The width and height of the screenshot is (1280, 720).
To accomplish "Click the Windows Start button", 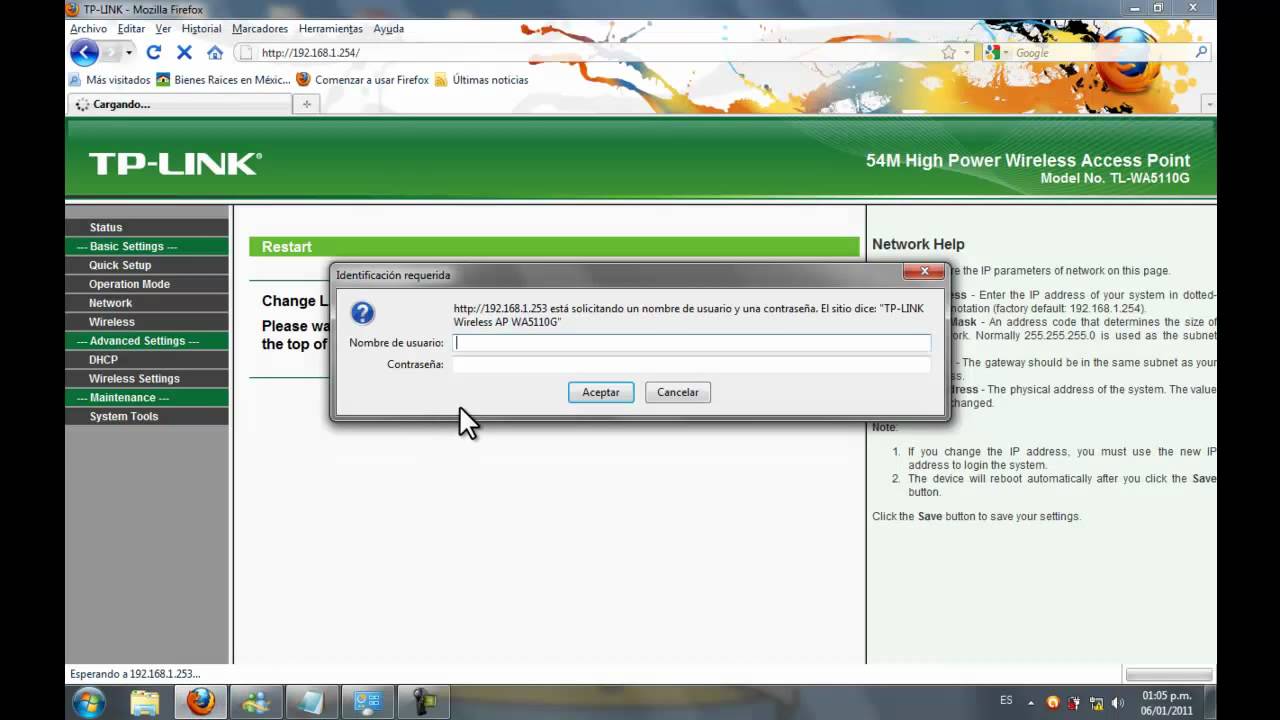I will pyautogui.click(x=89, y=701).
